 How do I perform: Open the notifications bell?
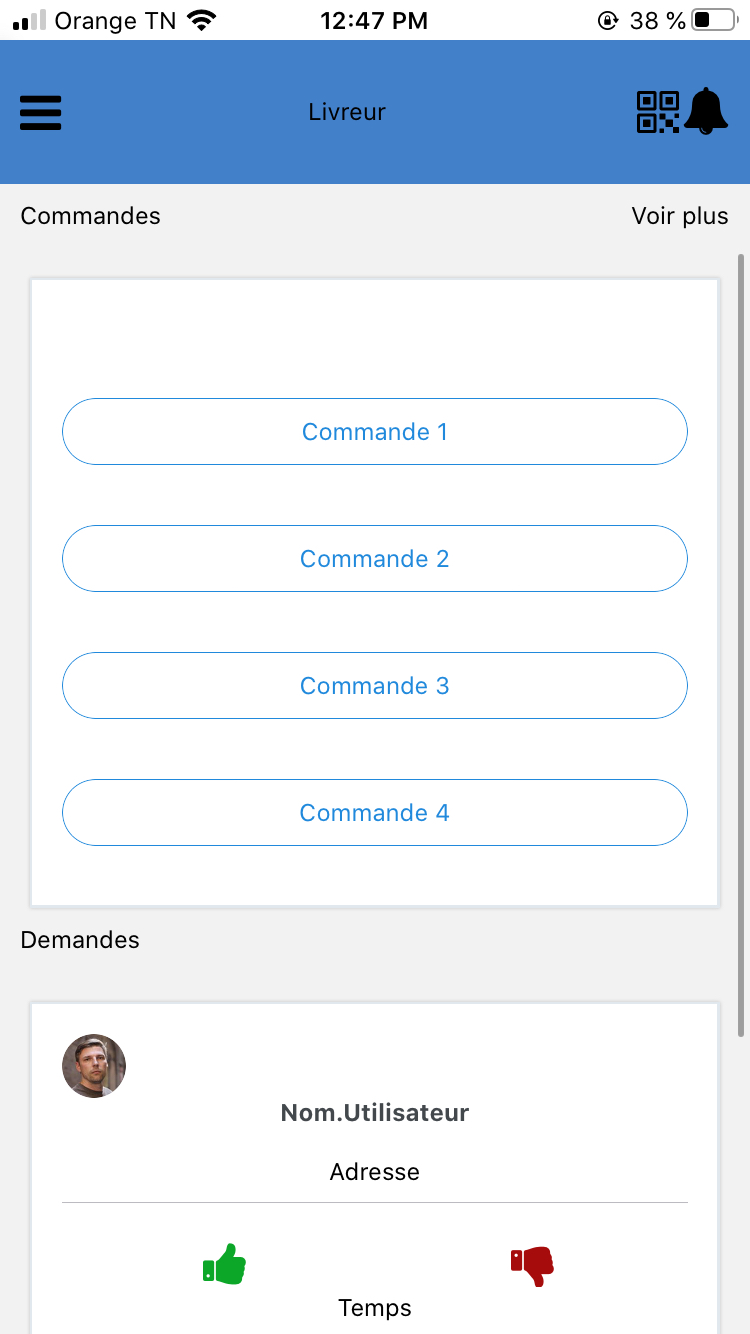pos(708,111)
